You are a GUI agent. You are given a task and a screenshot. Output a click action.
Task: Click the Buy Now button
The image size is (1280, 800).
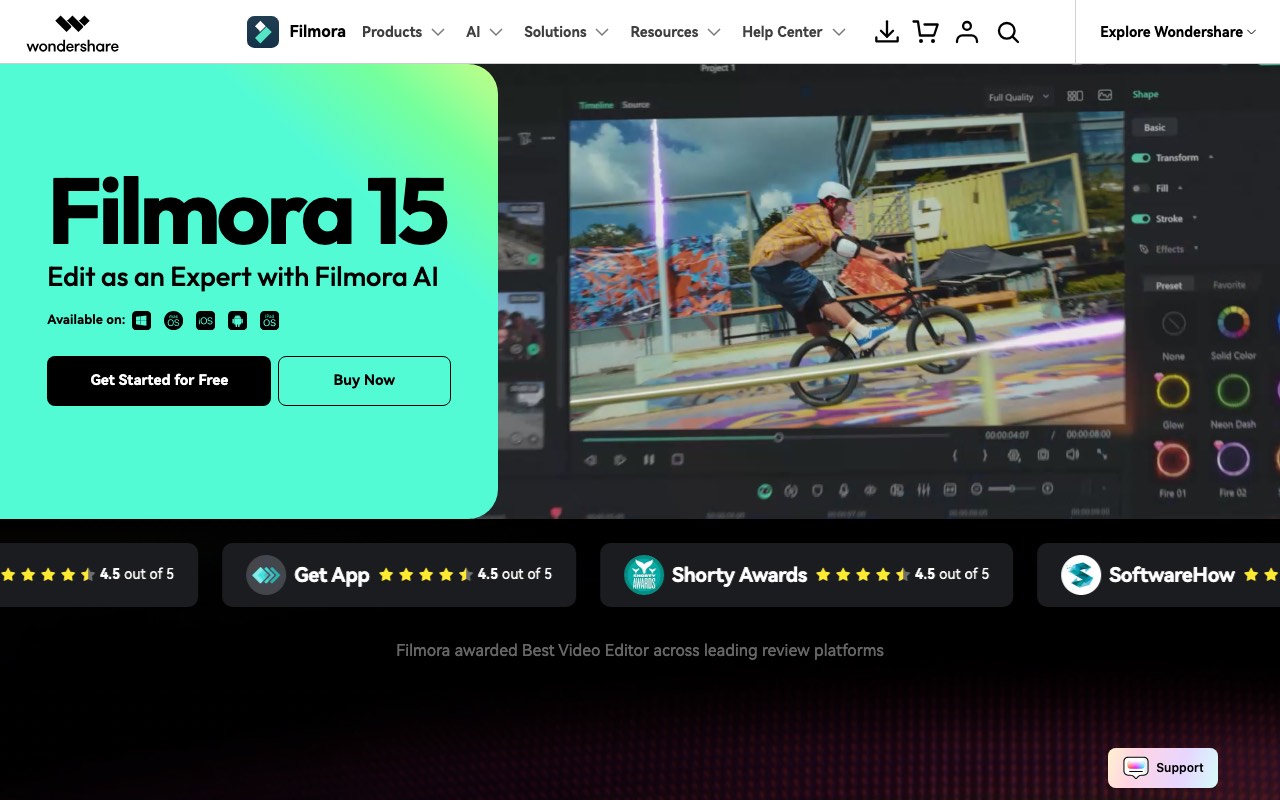tap(364, 381)
